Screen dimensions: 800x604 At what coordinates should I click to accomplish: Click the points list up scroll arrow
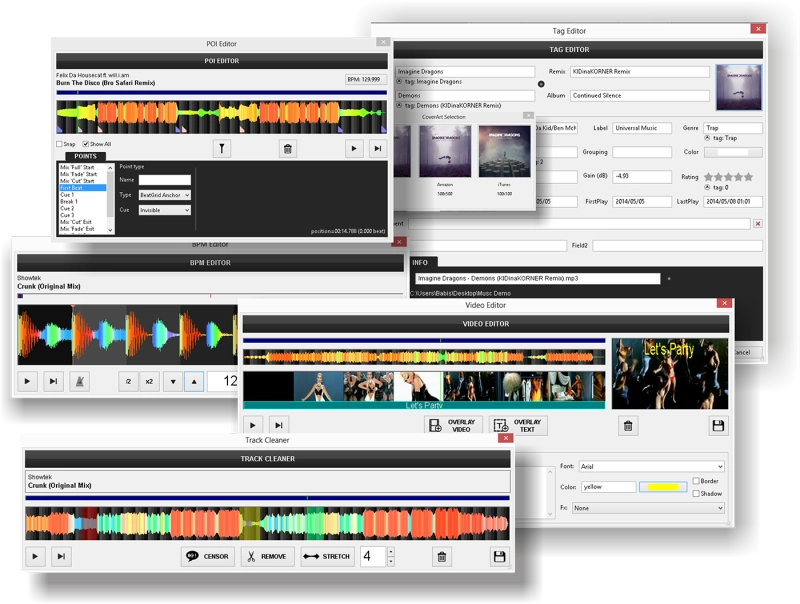pos(110,167)
